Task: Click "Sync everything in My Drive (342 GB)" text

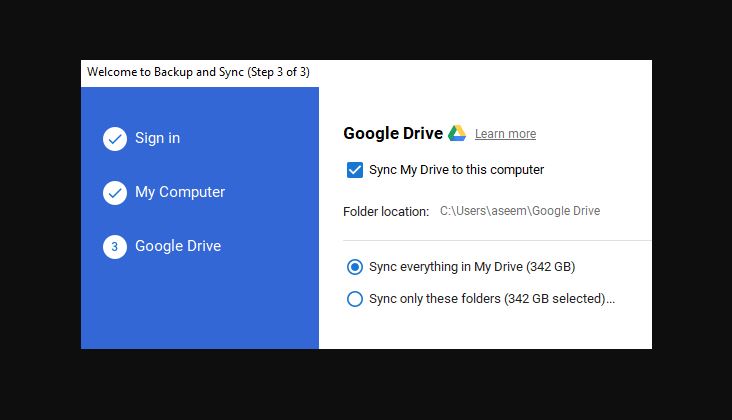Action: 472,267
